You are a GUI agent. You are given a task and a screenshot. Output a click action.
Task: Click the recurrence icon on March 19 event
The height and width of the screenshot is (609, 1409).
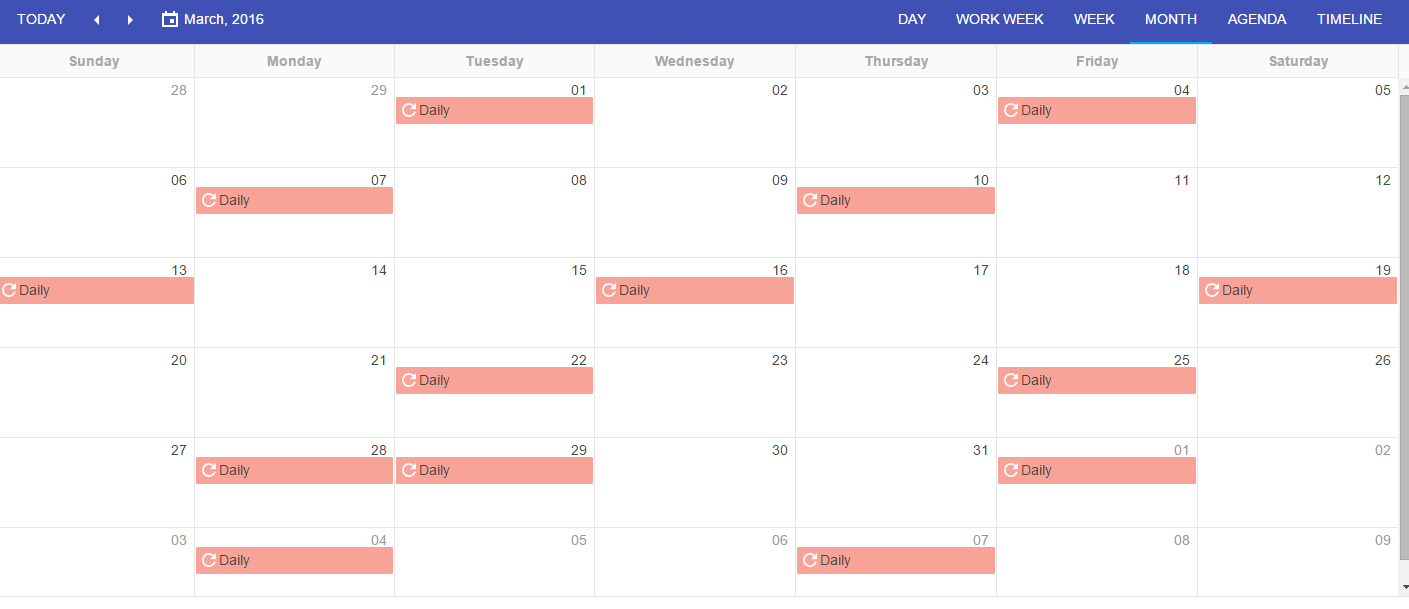(x=1211, y=290)
